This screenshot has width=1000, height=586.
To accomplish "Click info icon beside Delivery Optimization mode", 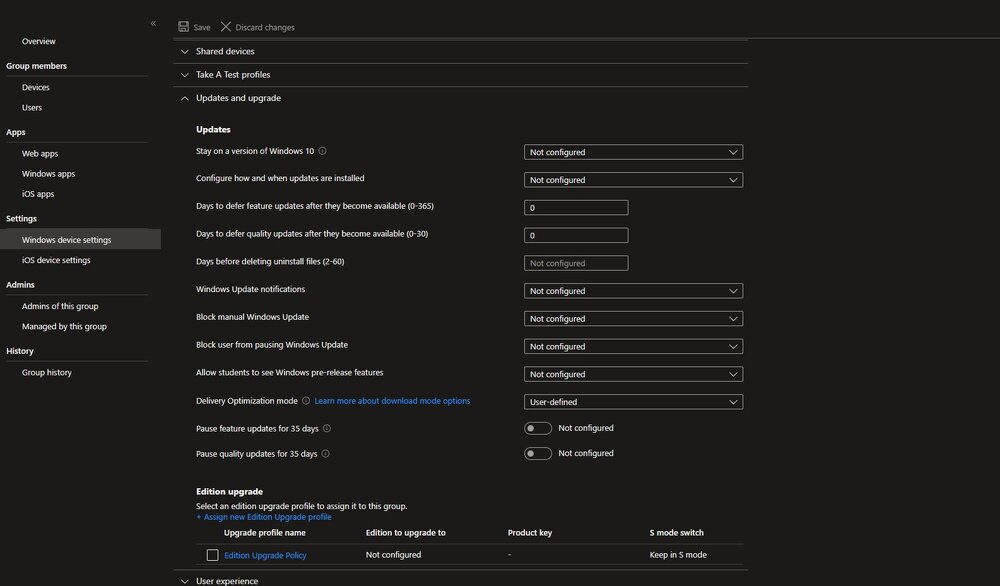I will click(x=306, y=401).
